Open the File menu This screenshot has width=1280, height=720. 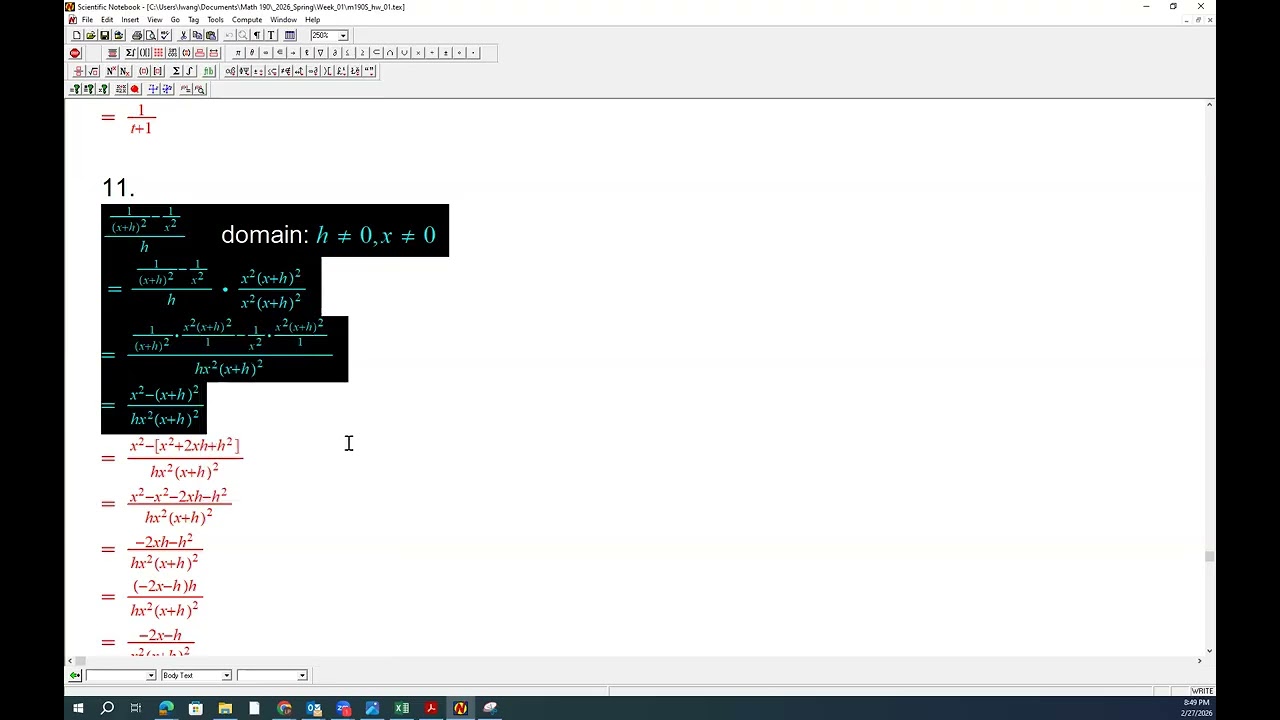[x=87, y=20]
